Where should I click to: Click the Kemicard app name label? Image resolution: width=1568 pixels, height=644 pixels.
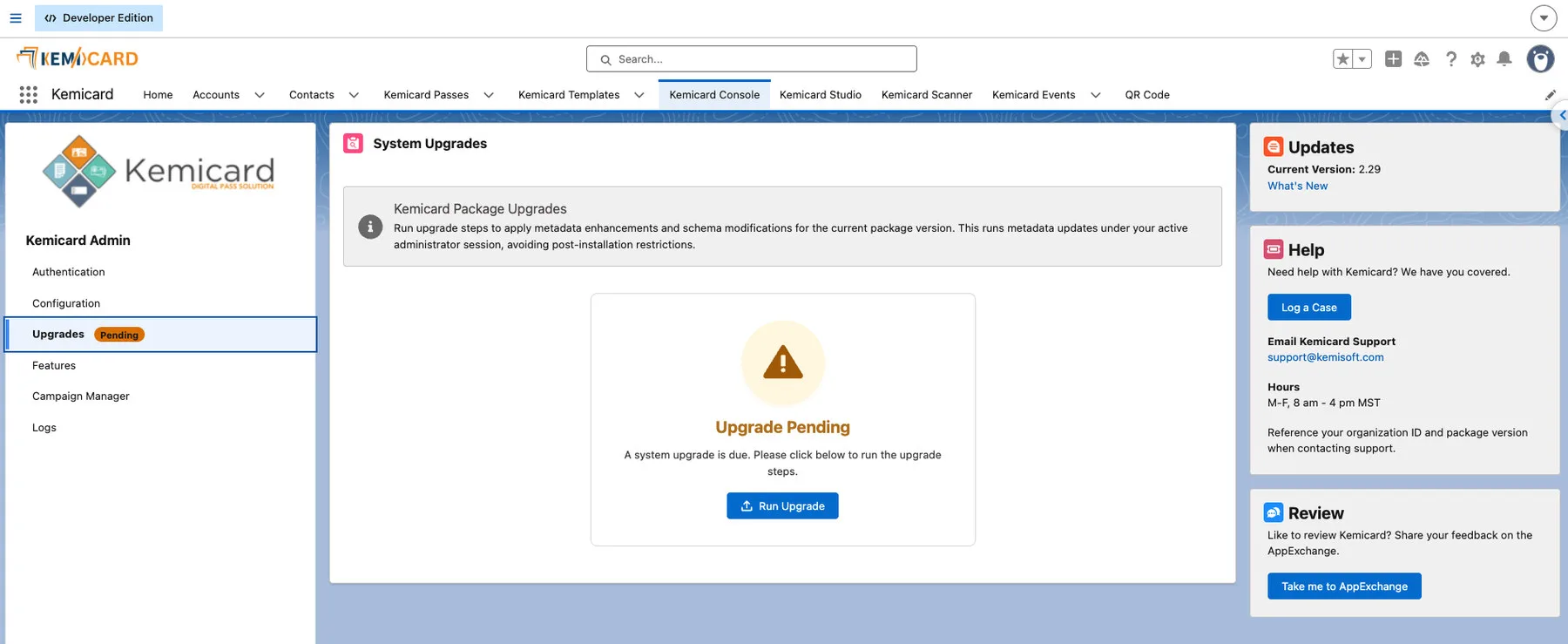83,94
